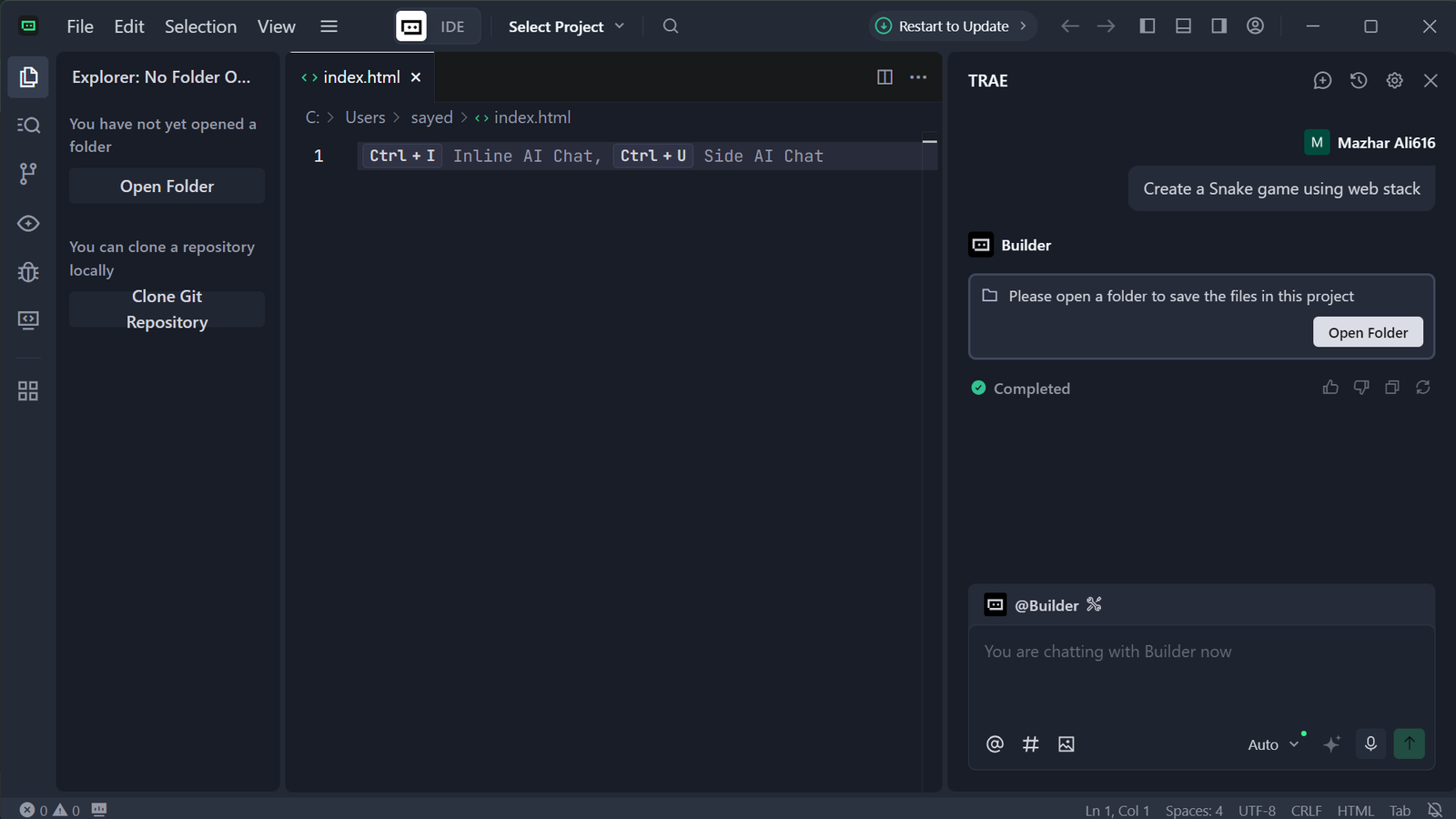The width and height of the screenshot is (1456, 819).
Task: Change line endings via CRLF
Action: (1306, 810)
